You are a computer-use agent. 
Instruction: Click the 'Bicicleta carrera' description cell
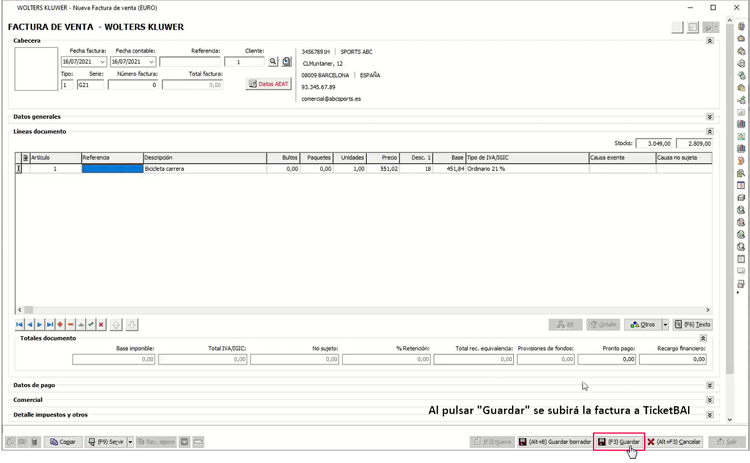point(205,169)
